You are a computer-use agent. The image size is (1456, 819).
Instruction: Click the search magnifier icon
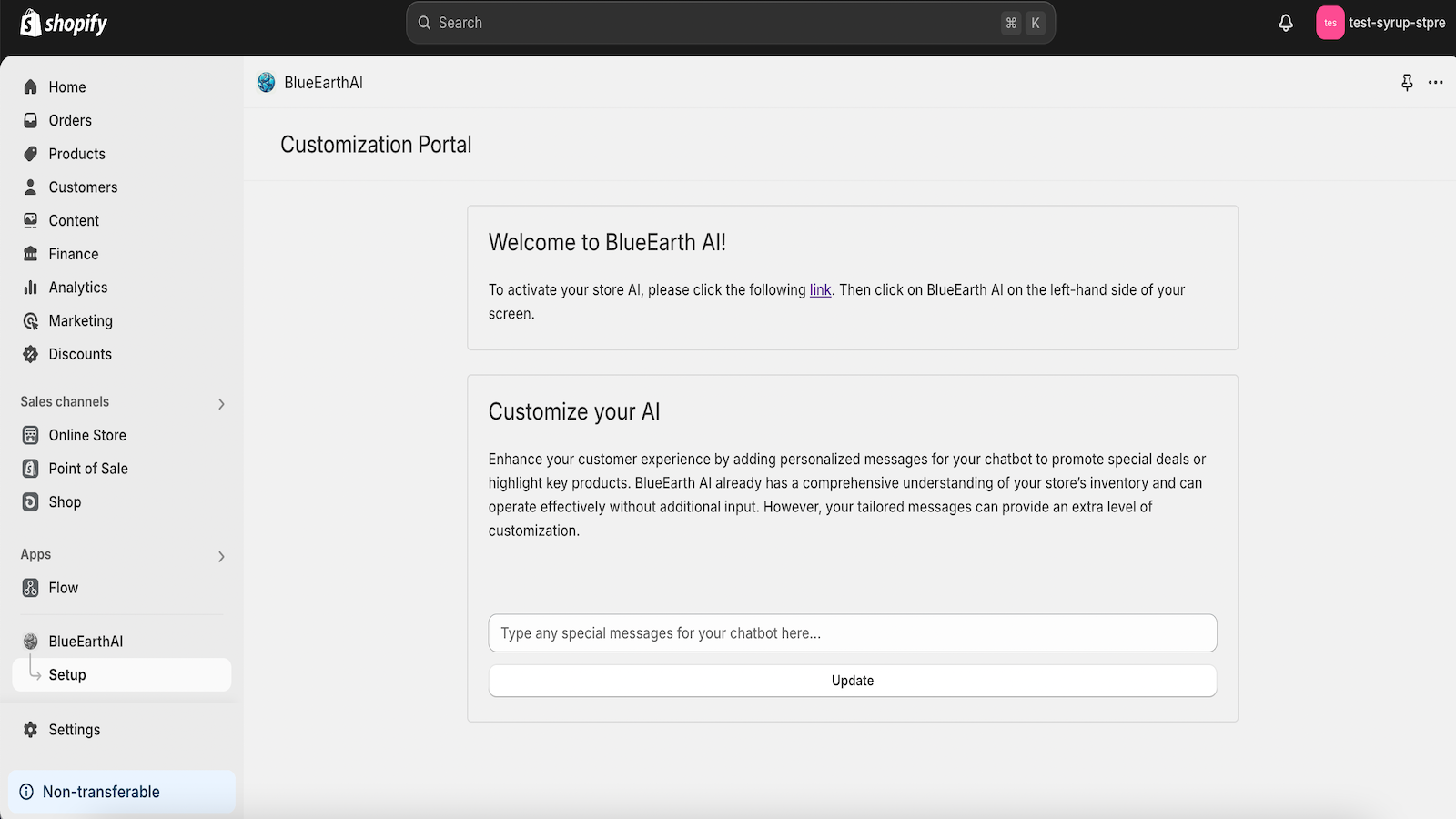coord(424,23)
